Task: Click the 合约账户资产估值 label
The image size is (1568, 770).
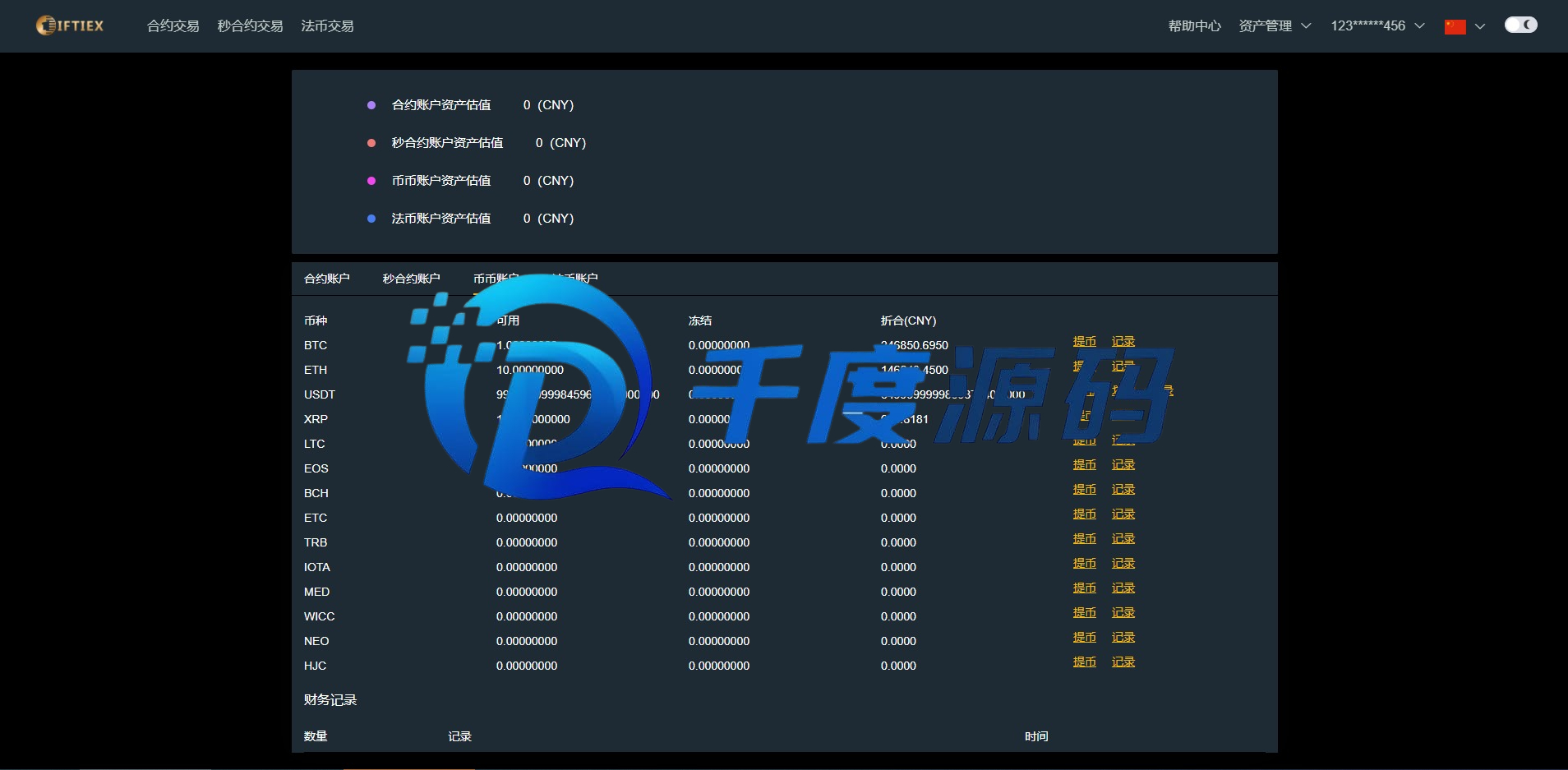Action: 441,105
